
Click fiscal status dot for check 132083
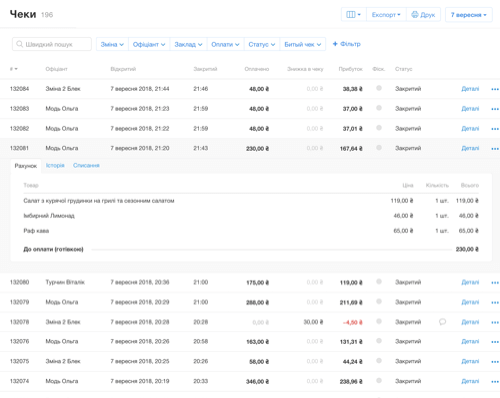coord(379,108)
